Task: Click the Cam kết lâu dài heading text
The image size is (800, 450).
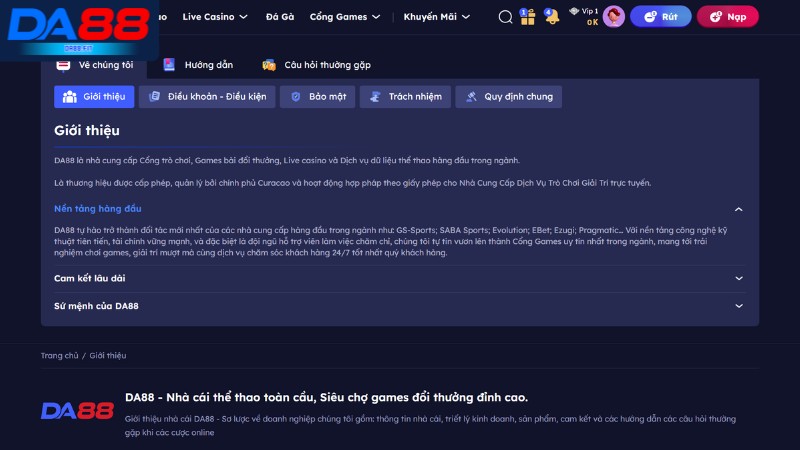Action: (x=90, y=279)
